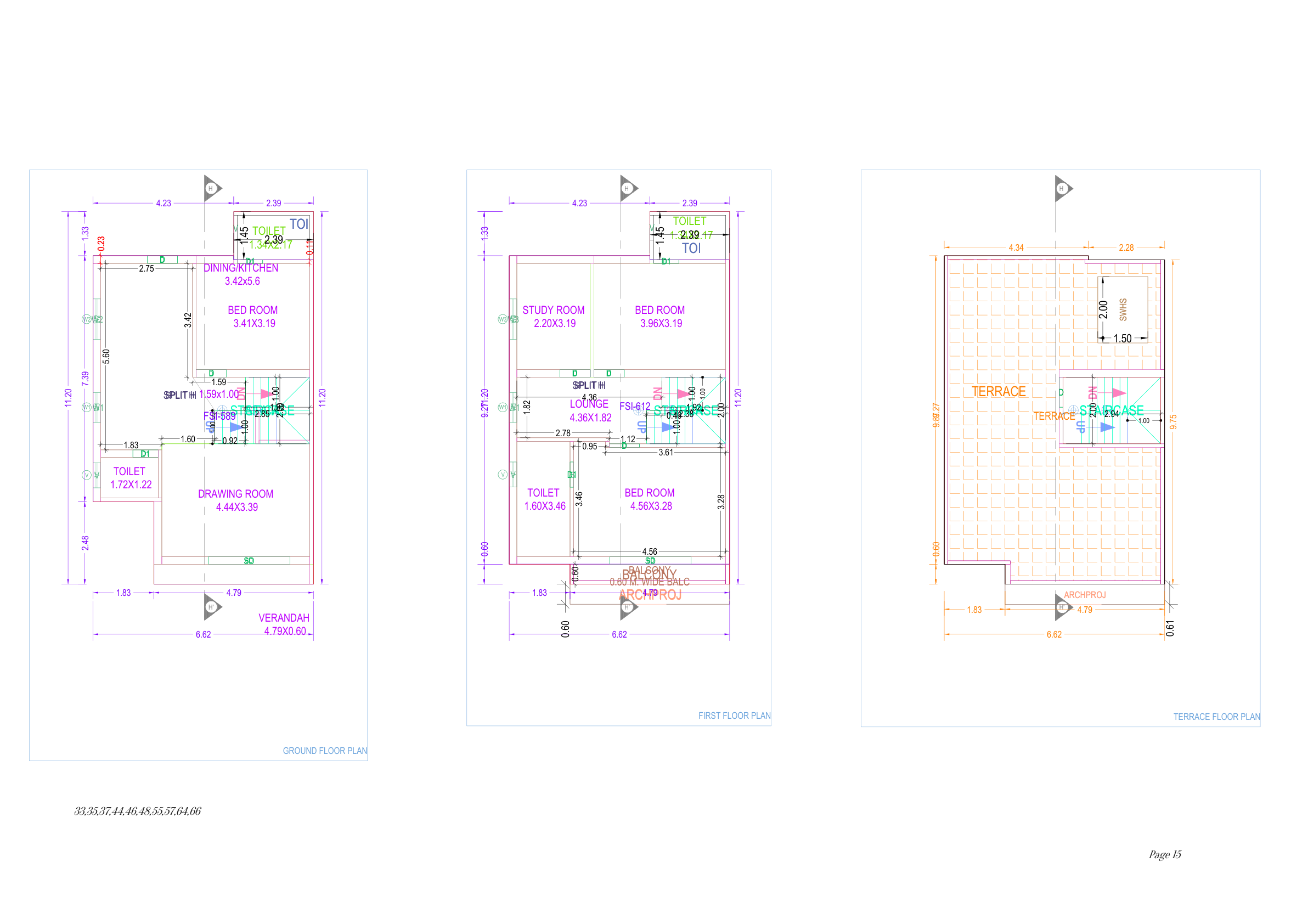Click the pink DN arrow in ground floor staircase

click(x=267, y=393)
